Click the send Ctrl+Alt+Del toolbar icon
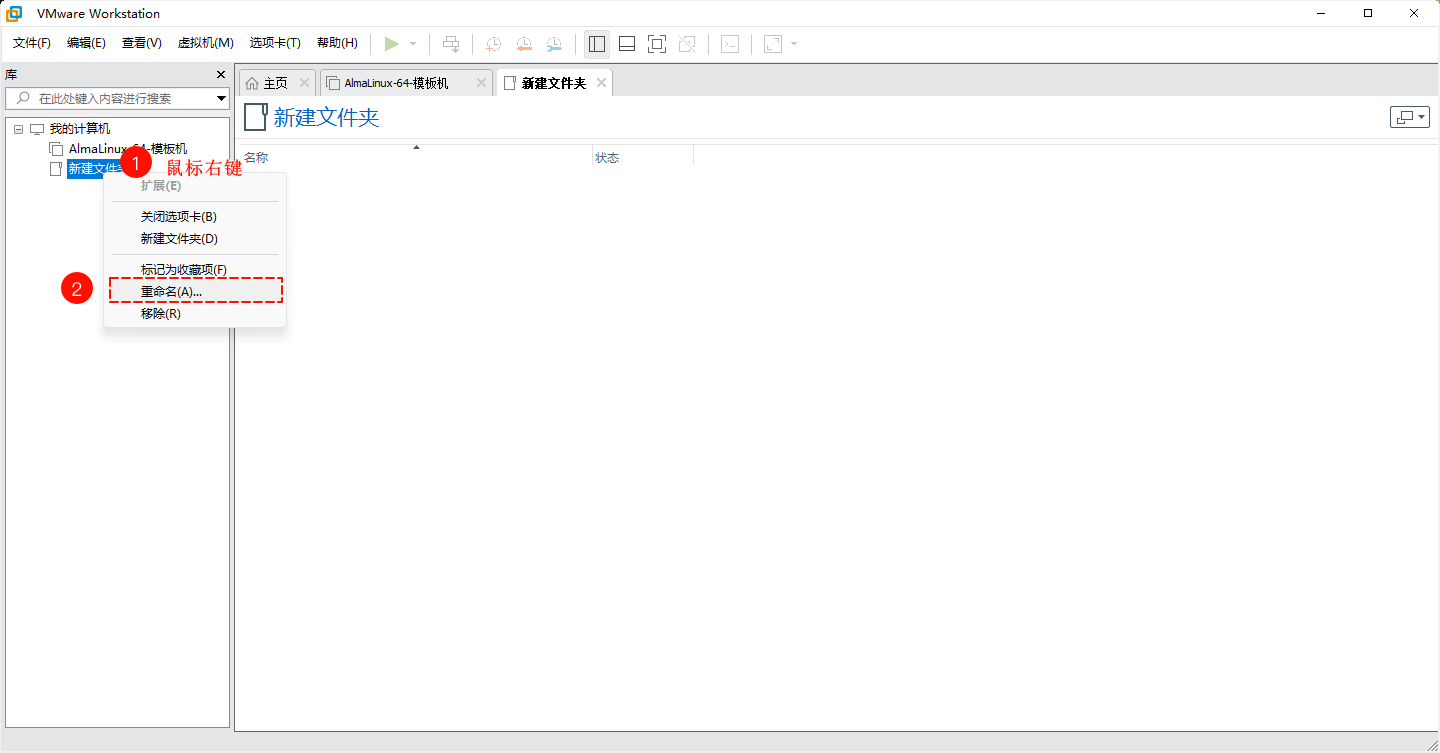 (x=452, y=44)
